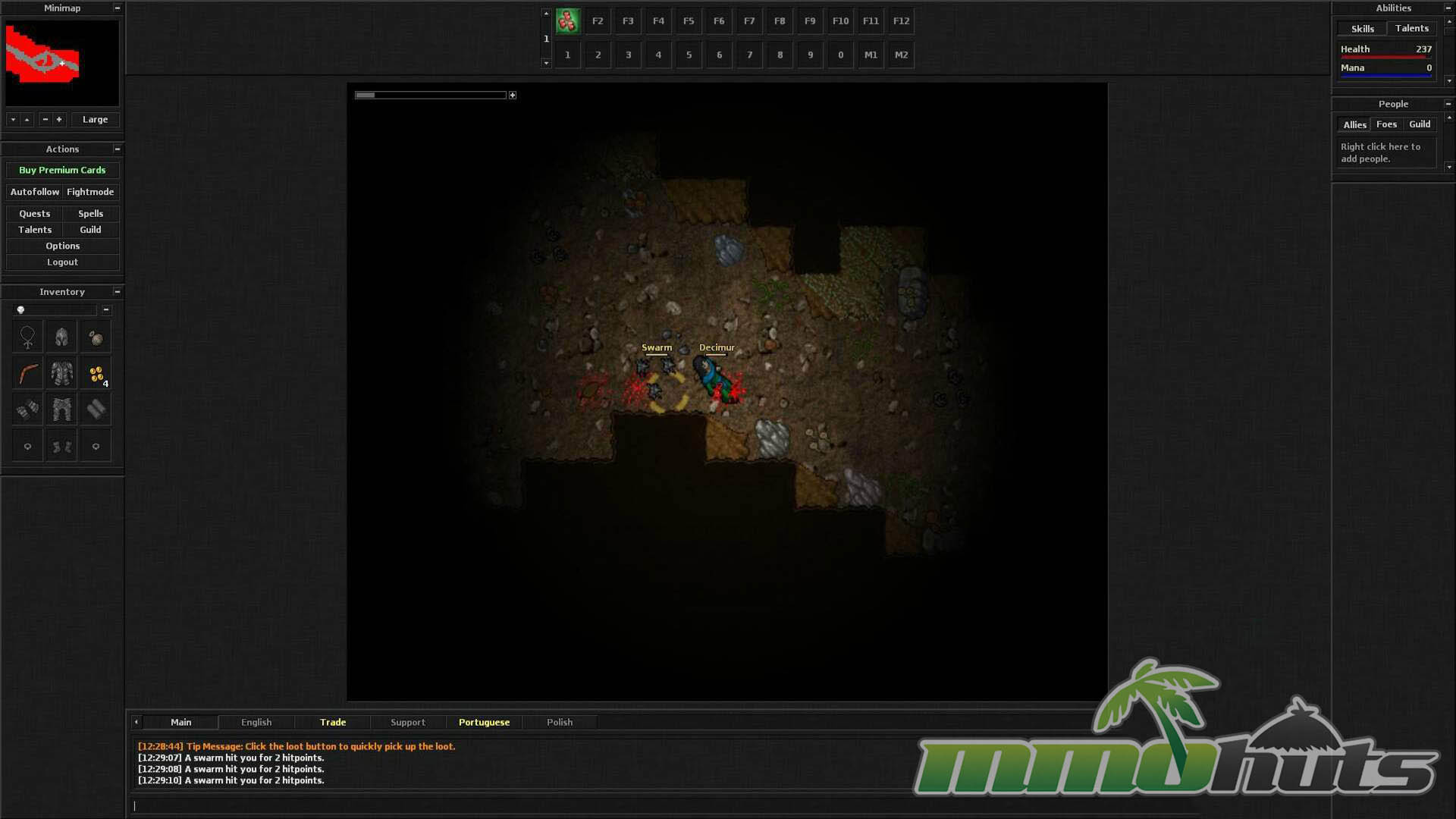
Task: Collapse the Inventory panel
Action: (x=118, y=291)
